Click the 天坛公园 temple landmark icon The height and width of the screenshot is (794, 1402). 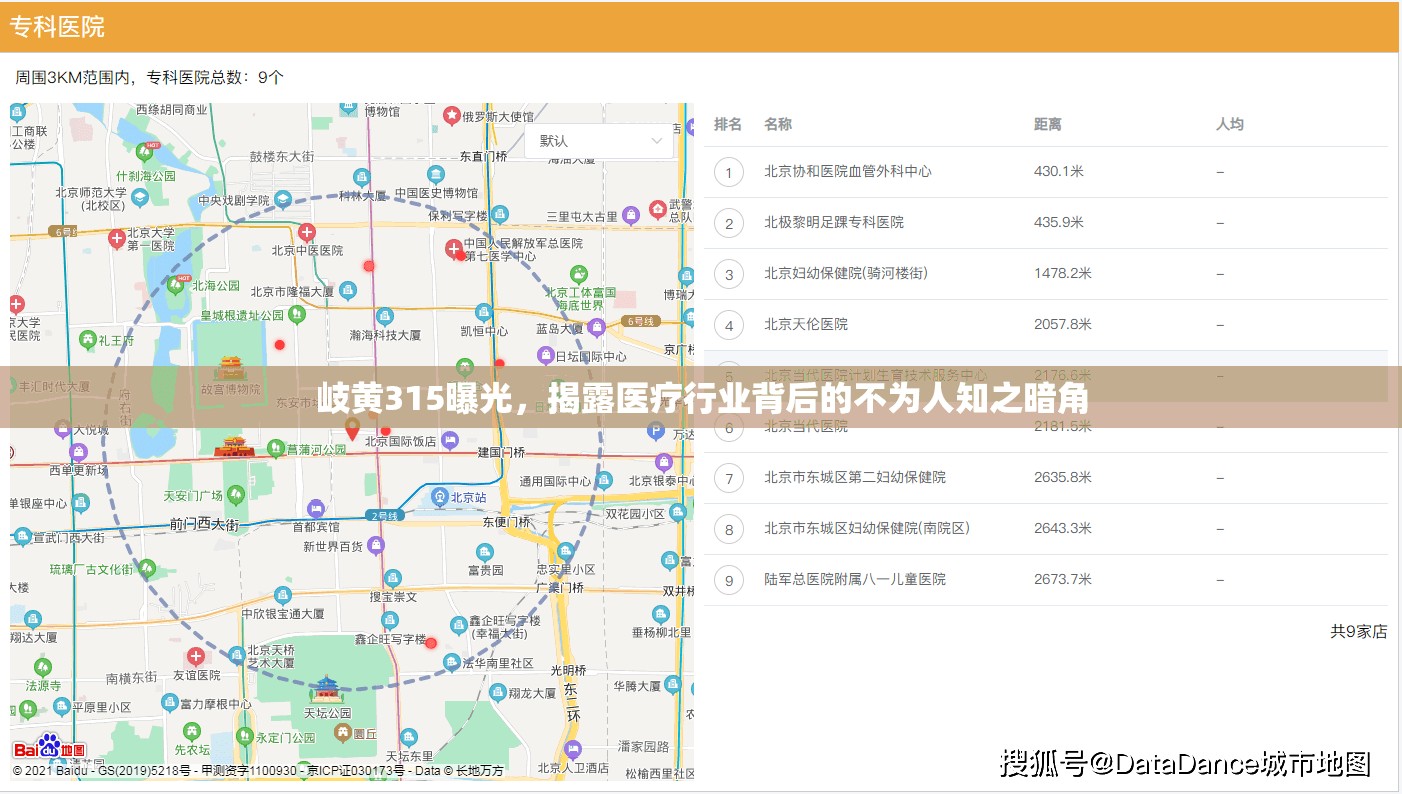click(x=327, y=689)
